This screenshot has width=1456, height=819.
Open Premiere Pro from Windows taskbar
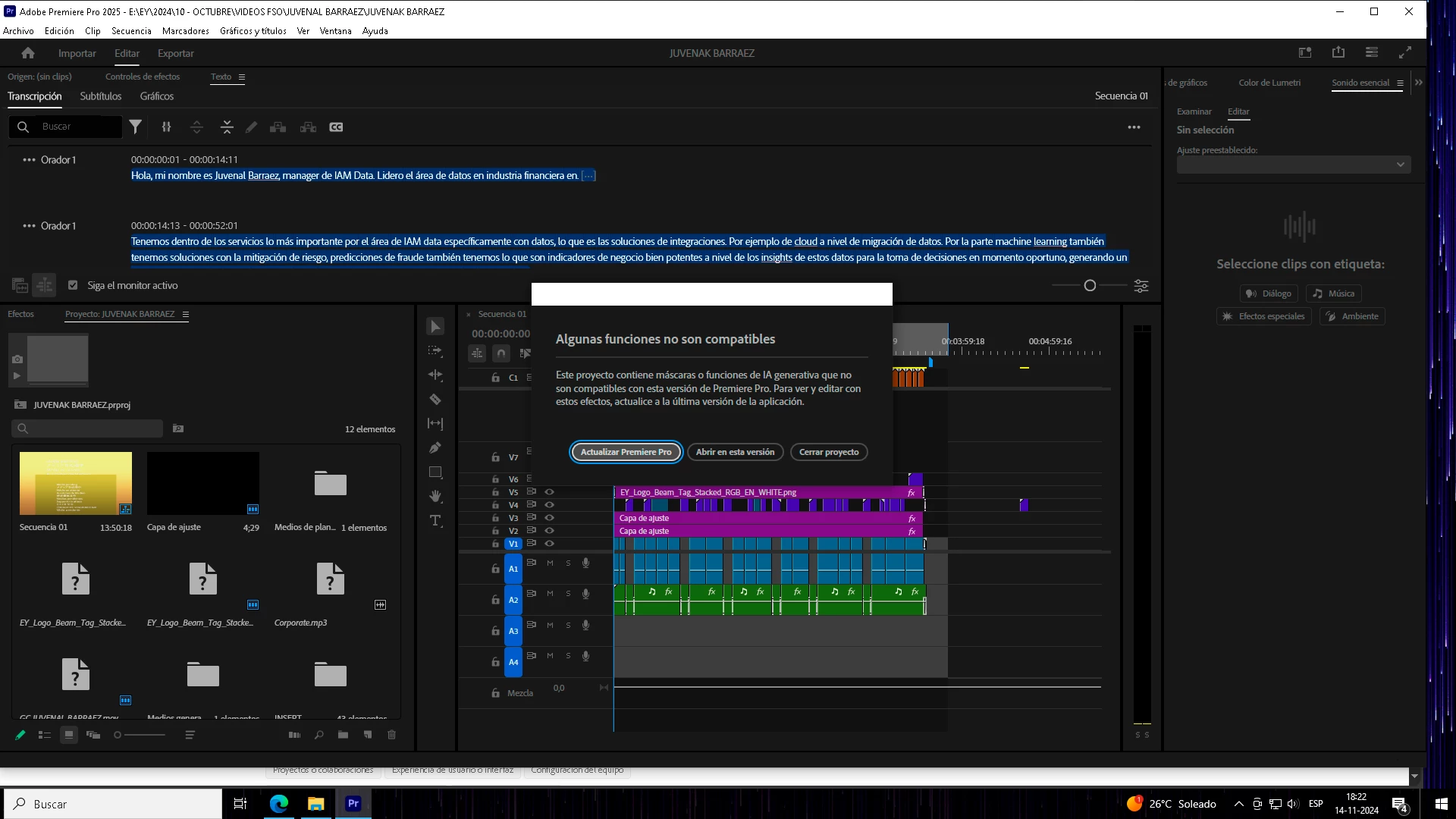point(353,804)
